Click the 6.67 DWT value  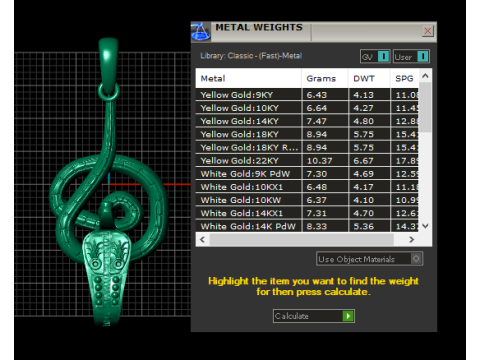pos(363,161)
